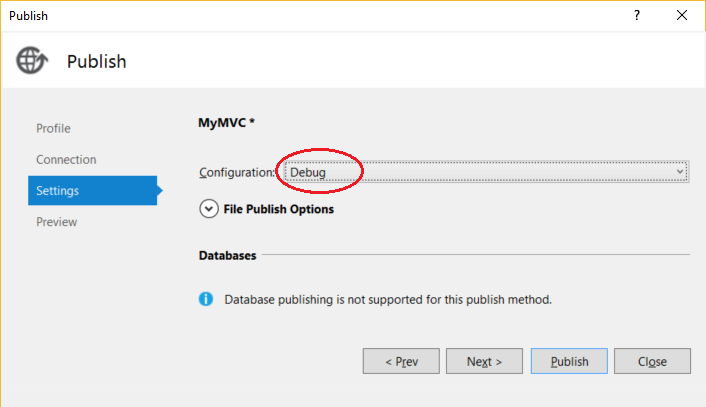Go to the Preview step
The height and width of the screenshot is (407, 706).
coord(56,222)
